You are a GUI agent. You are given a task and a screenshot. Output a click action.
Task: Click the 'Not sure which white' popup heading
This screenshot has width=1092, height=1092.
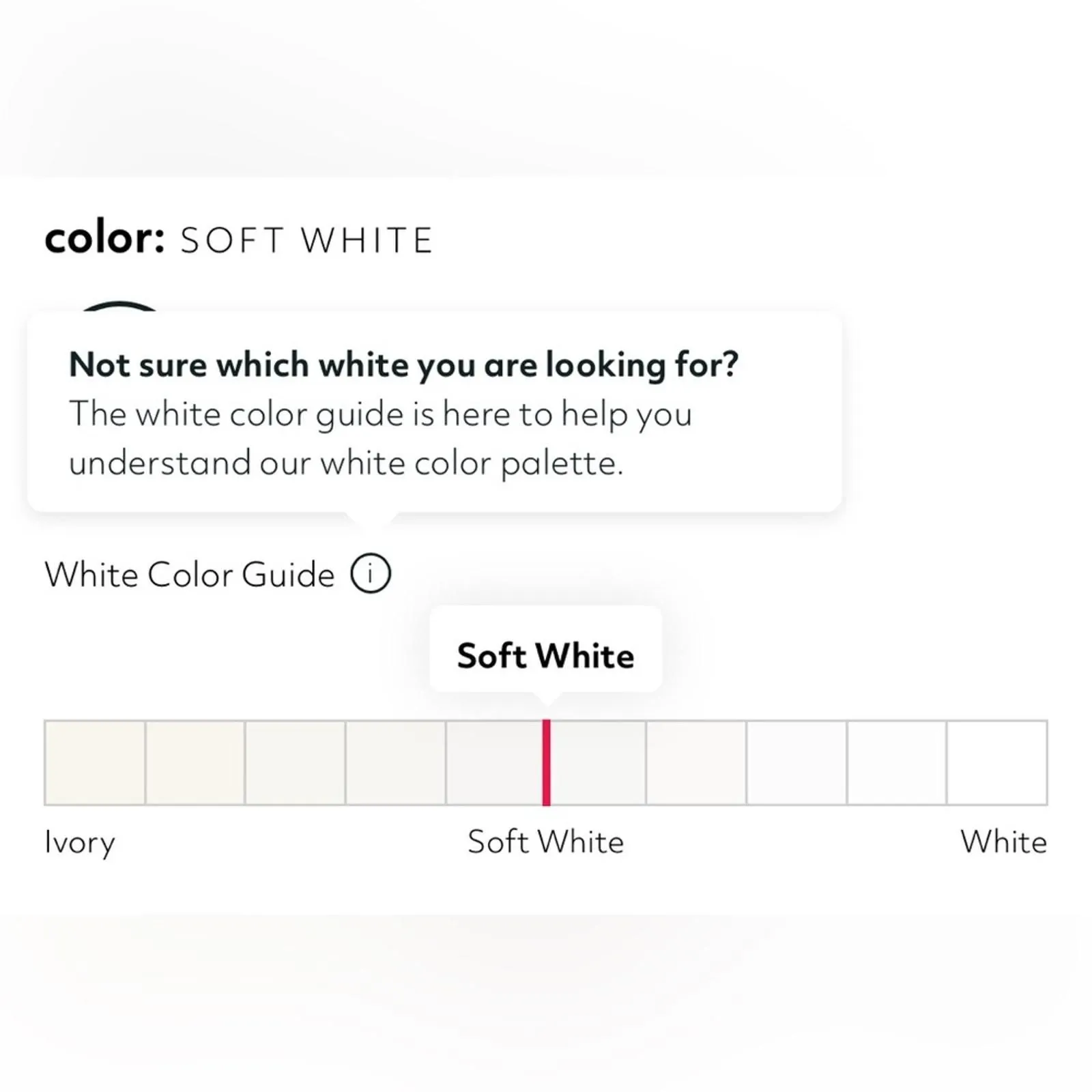click(x=403, y=365)
